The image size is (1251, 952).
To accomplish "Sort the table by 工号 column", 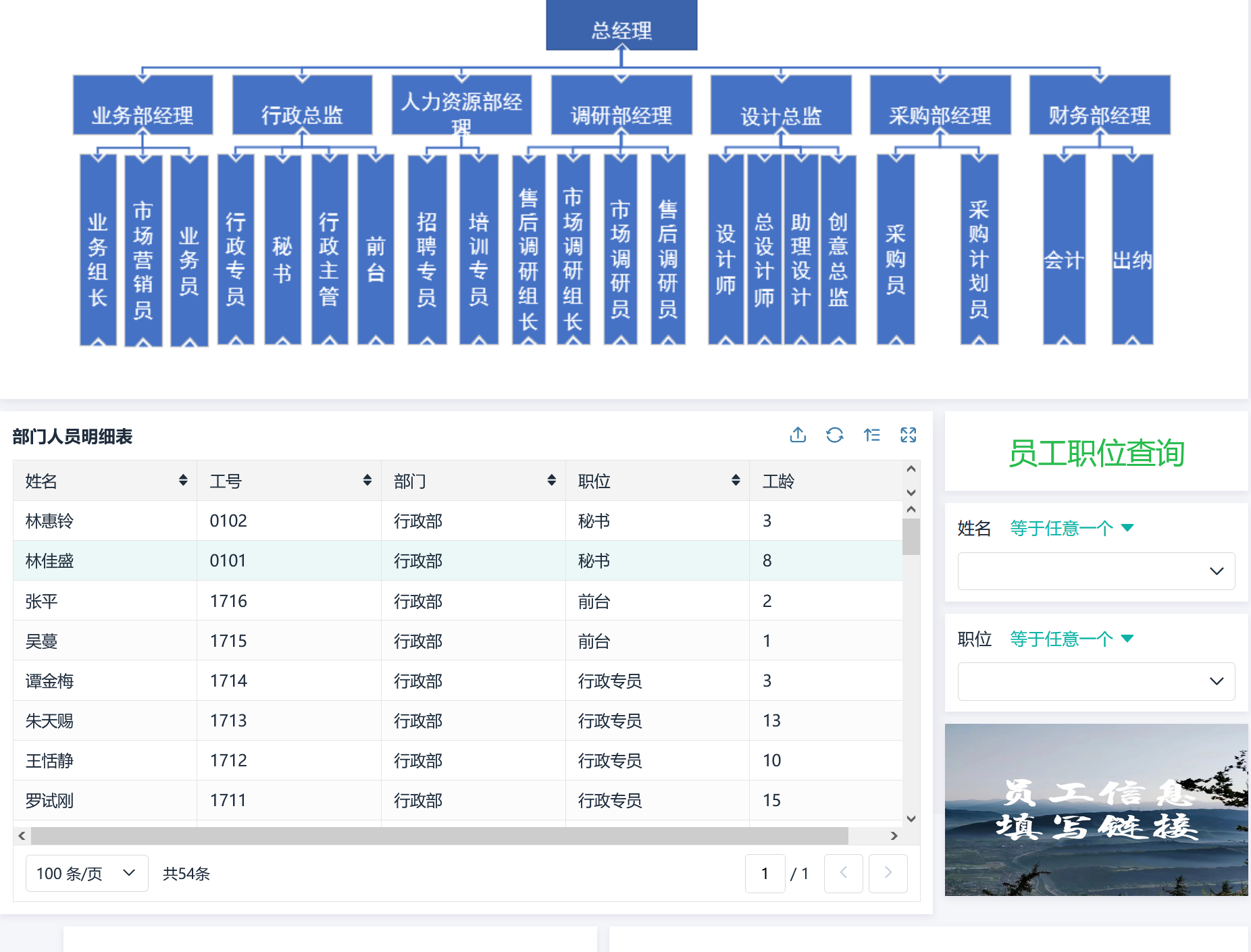I will pyautogui.click(x=367, y=480).
